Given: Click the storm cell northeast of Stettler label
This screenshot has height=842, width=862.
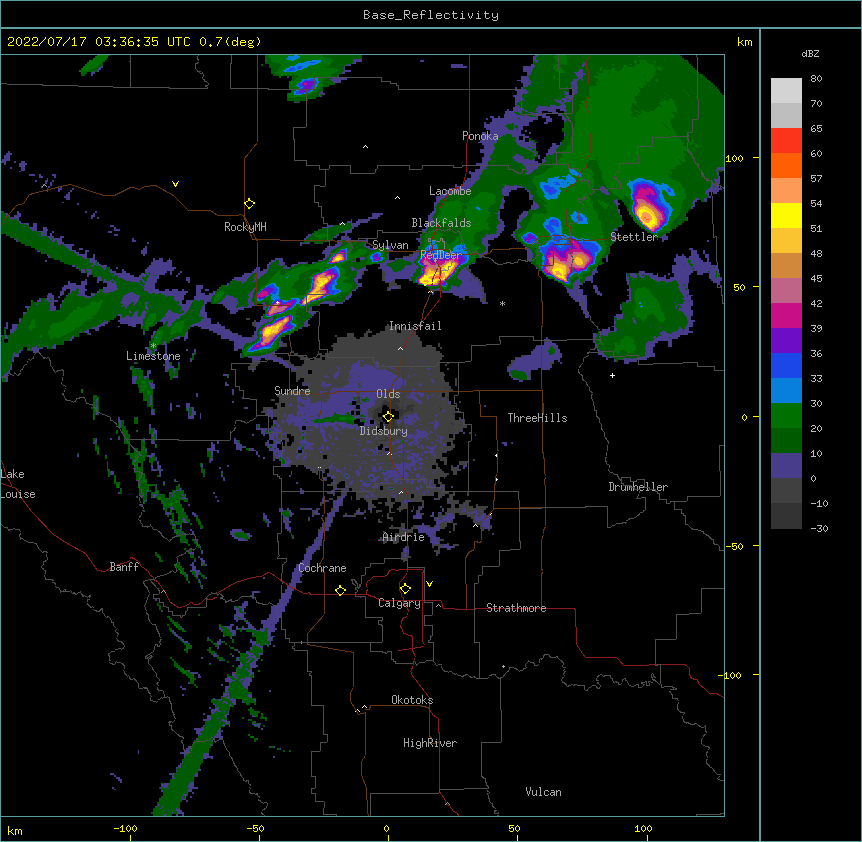Looking at the screenshot, I should point(649,206).
